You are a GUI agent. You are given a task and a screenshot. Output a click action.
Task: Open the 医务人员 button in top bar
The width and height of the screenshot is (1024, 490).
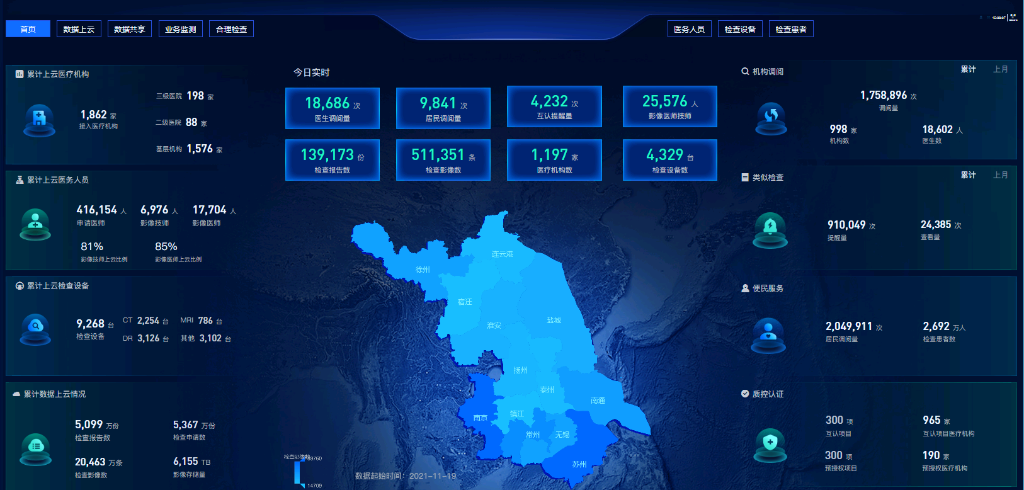point(689,30)
